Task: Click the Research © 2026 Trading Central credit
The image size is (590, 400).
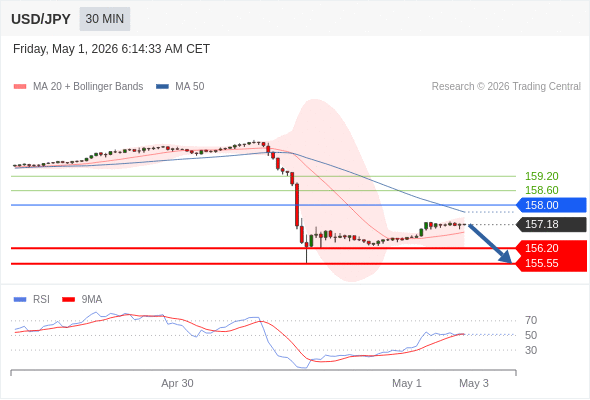Action: pos(506,87)
